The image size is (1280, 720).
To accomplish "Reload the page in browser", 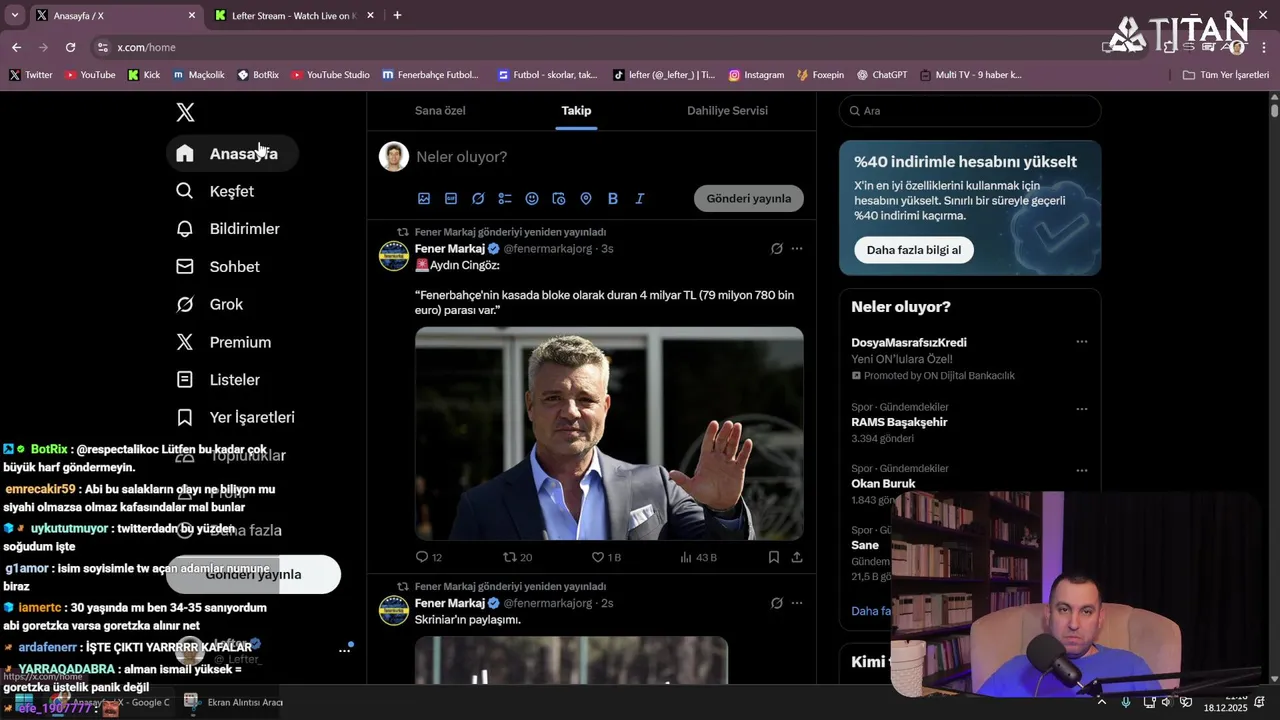I will point(70,47).
